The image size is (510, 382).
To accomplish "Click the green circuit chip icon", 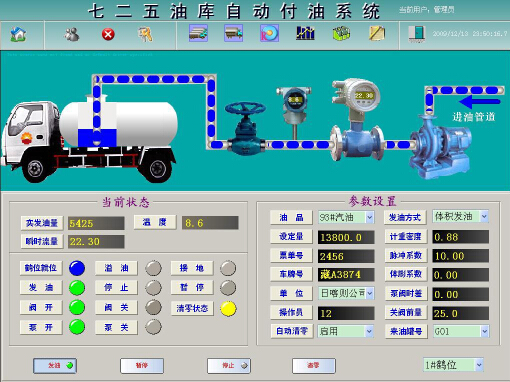I will (341, 33).
